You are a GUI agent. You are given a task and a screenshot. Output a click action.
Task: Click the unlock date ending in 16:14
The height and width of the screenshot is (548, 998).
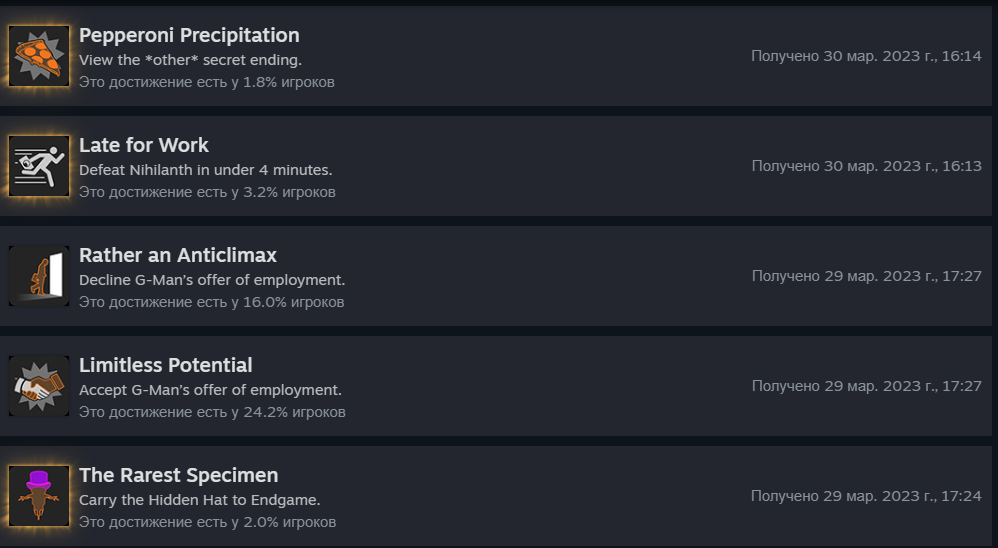click(x=866, y=56)
